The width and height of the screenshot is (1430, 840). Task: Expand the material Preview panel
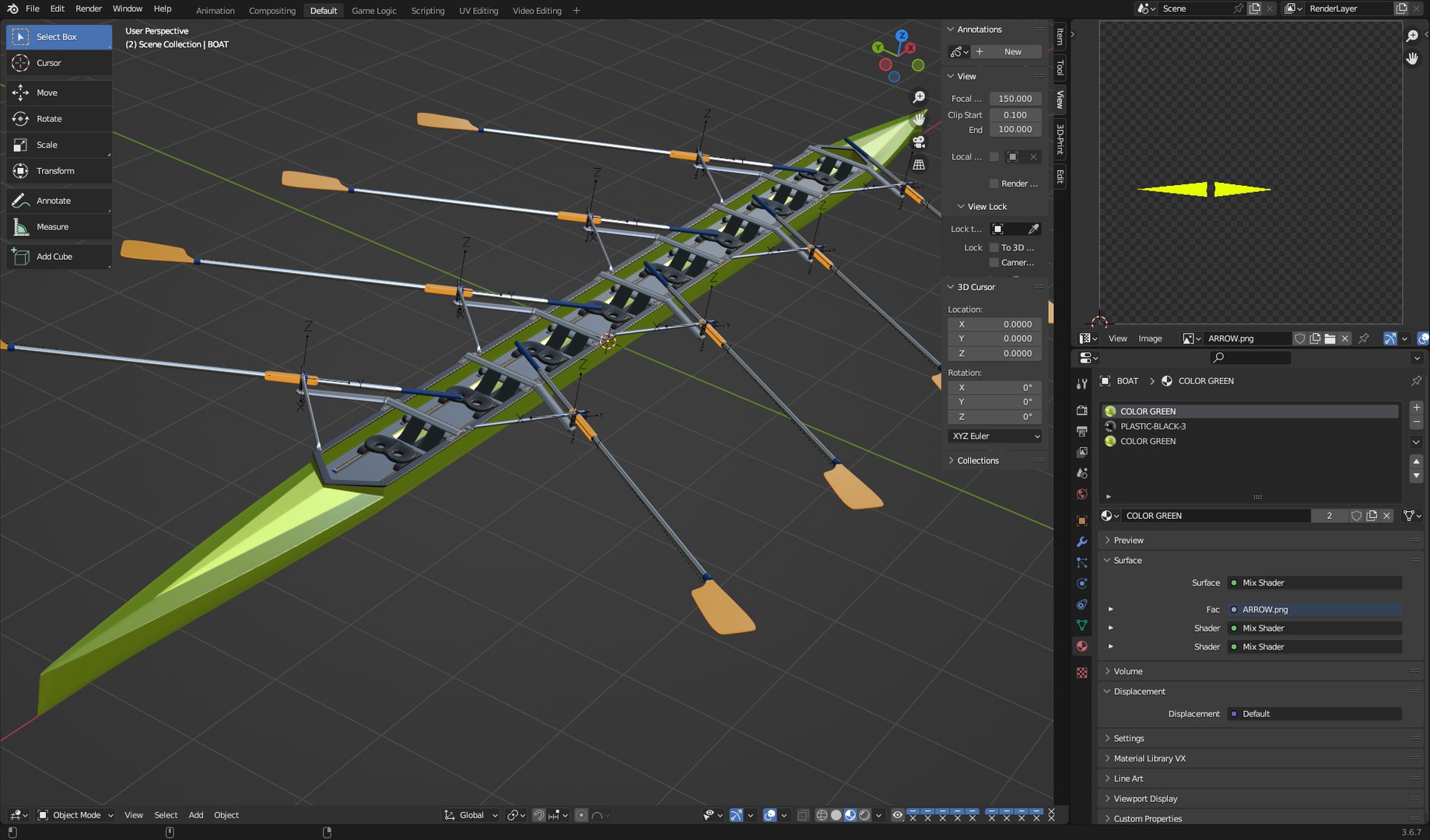tap(1128, 541)
